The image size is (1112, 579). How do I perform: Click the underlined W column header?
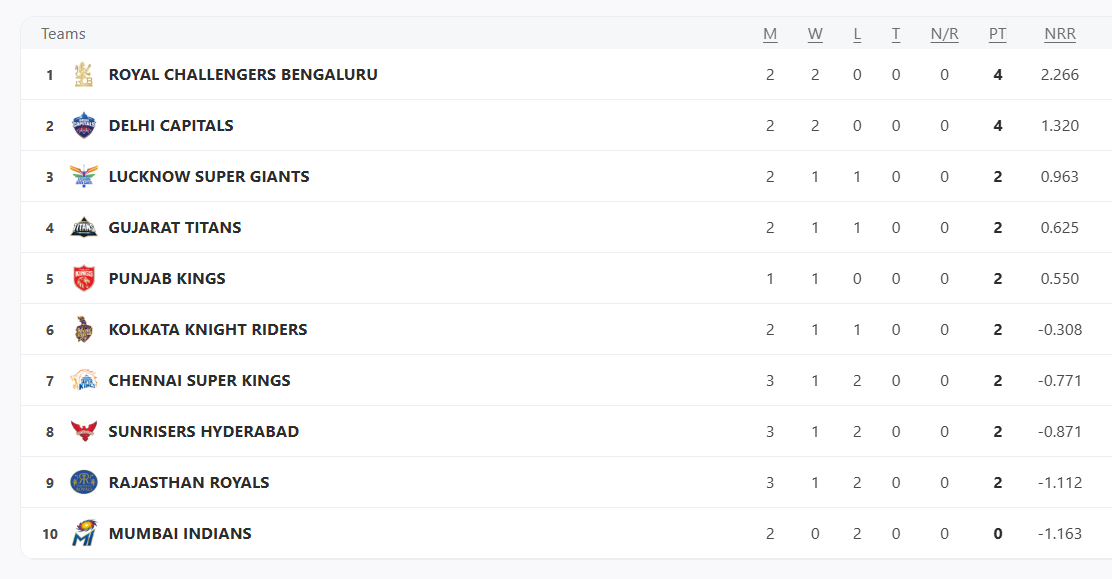click(815, 34)
